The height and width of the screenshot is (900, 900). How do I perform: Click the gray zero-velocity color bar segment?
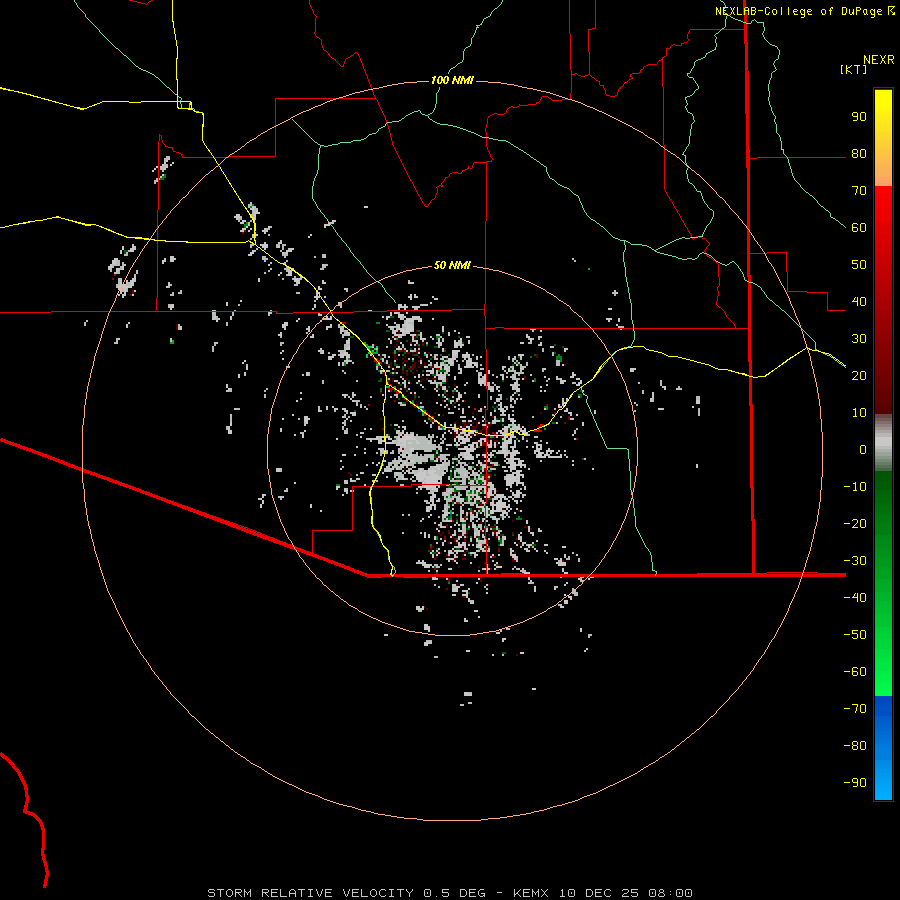click(883, 444)
